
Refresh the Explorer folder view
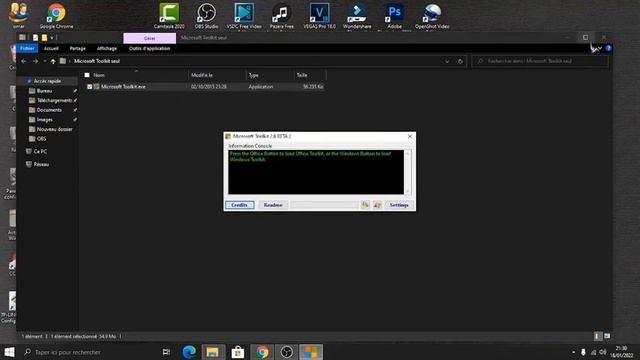460,61
